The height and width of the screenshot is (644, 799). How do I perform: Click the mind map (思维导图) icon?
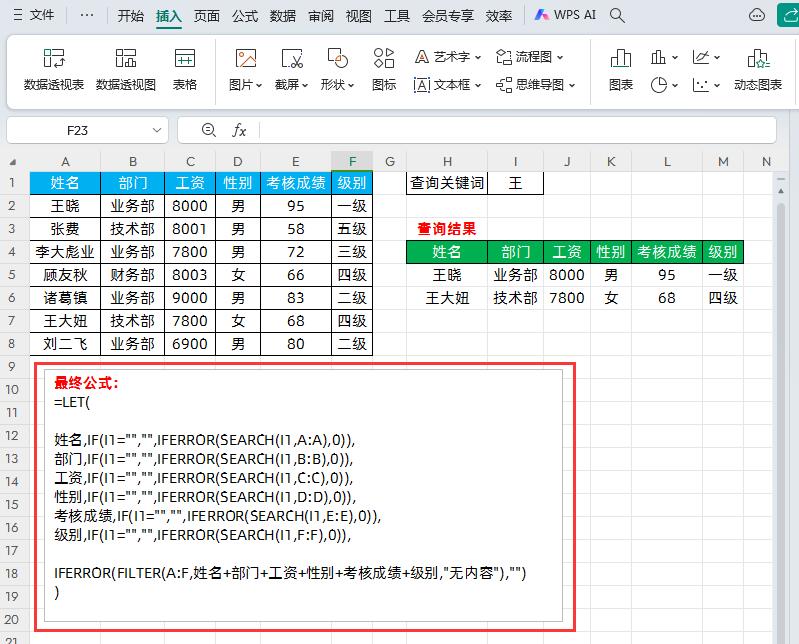tap(504, 85)
